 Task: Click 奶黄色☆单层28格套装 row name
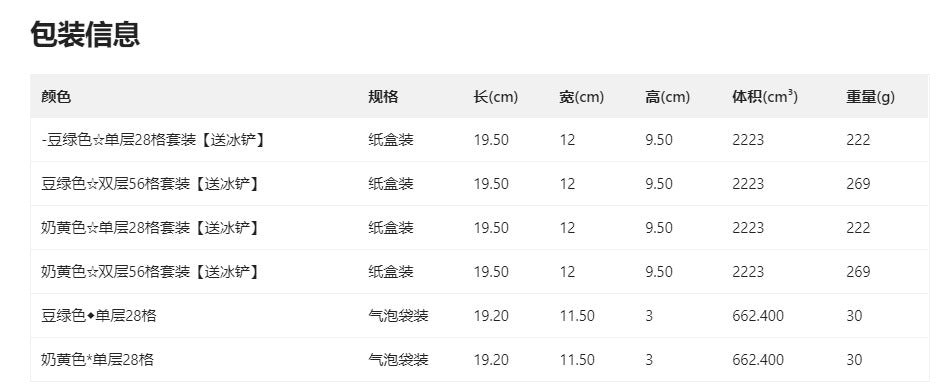pyautogui.click(x=150, y=228)
